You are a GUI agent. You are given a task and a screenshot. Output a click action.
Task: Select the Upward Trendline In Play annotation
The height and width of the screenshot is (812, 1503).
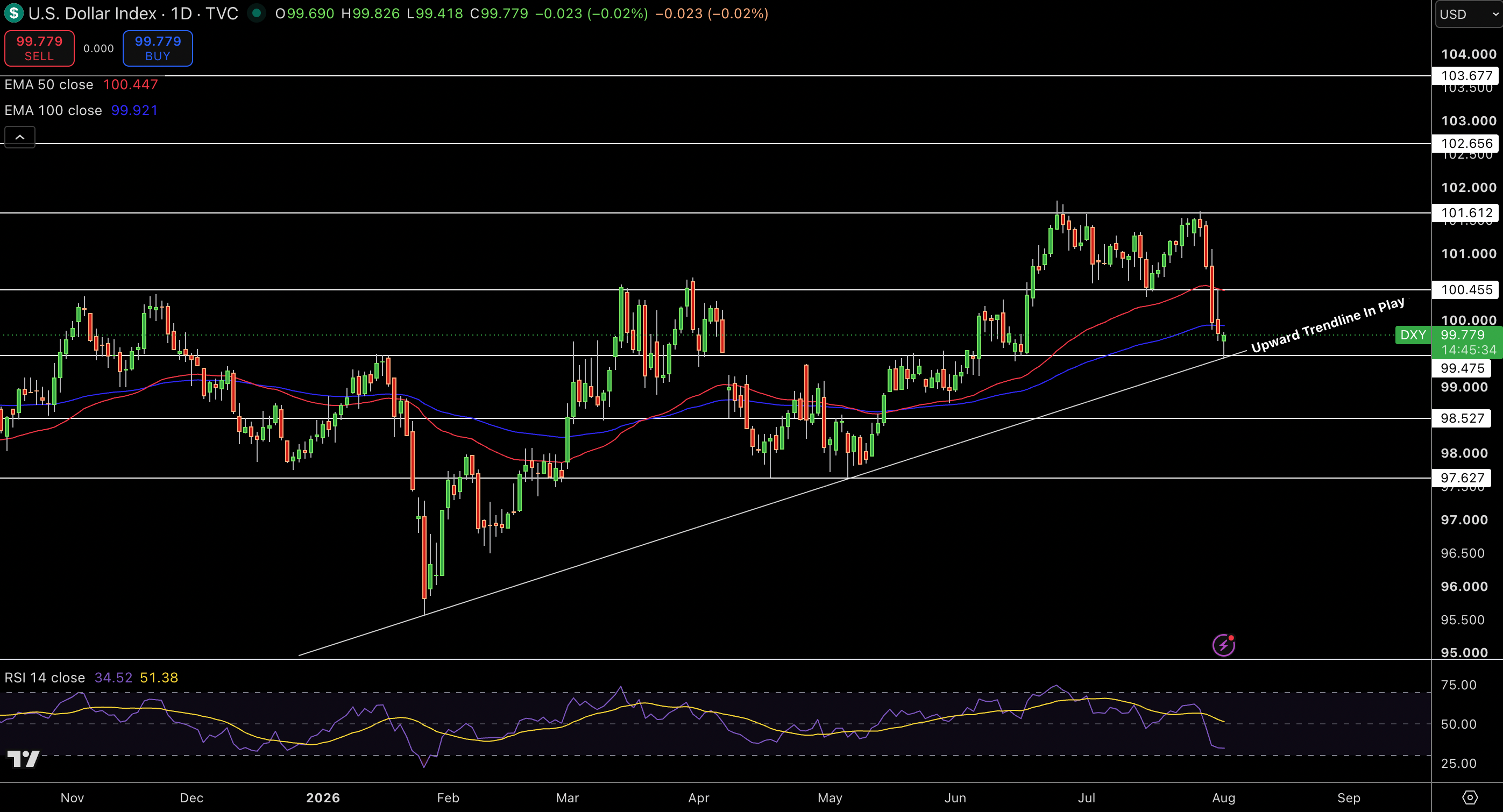tap(1328, 325)
